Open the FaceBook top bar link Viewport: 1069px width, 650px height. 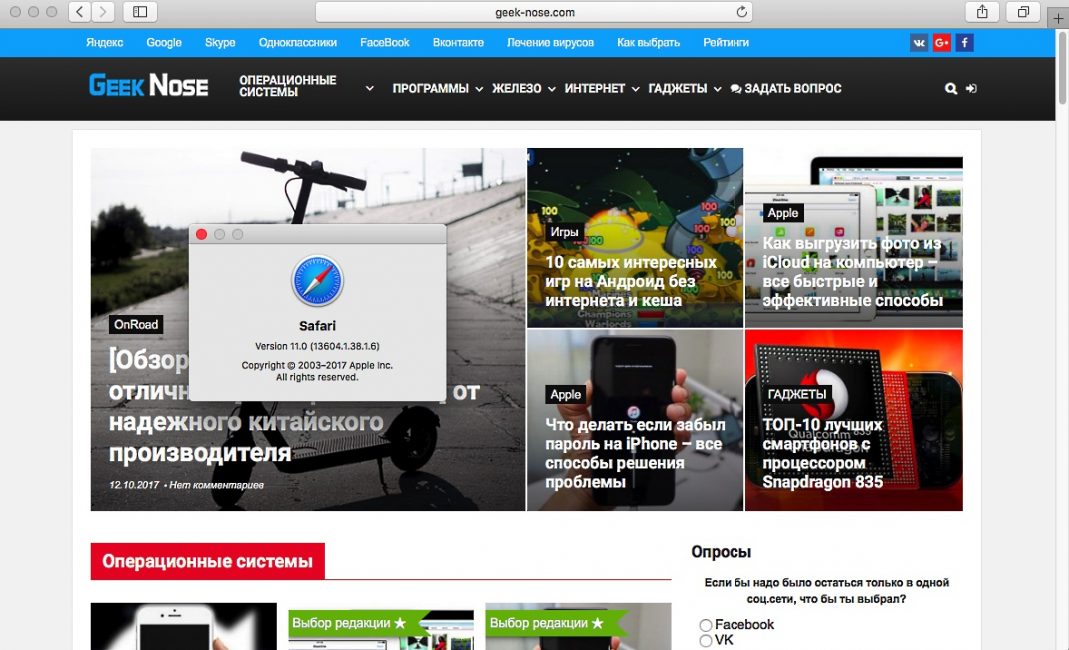click(385, 42)
